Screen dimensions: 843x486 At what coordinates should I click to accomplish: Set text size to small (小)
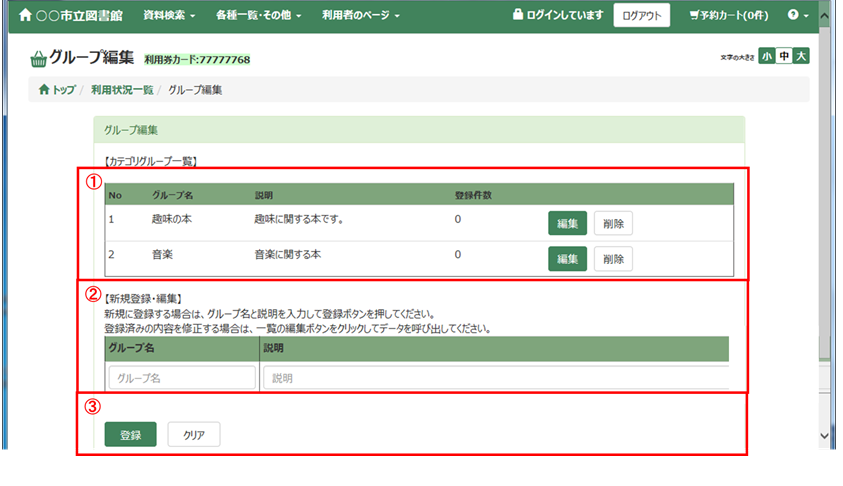(x=766, y=56)
